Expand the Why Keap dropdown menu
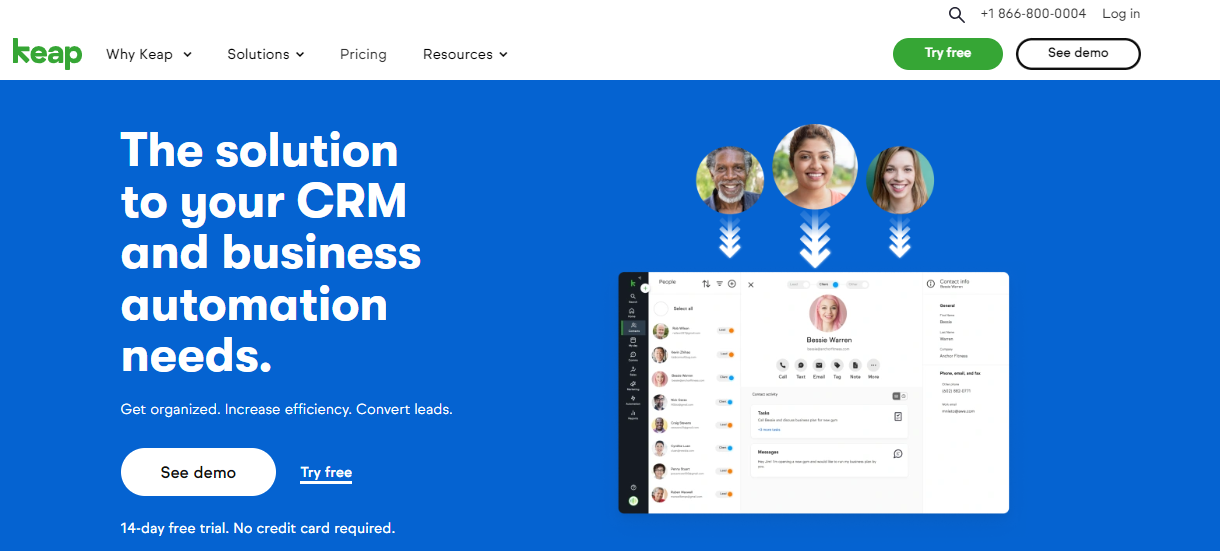Viewport: 1220px width, 551px height. tap(149, 54)
